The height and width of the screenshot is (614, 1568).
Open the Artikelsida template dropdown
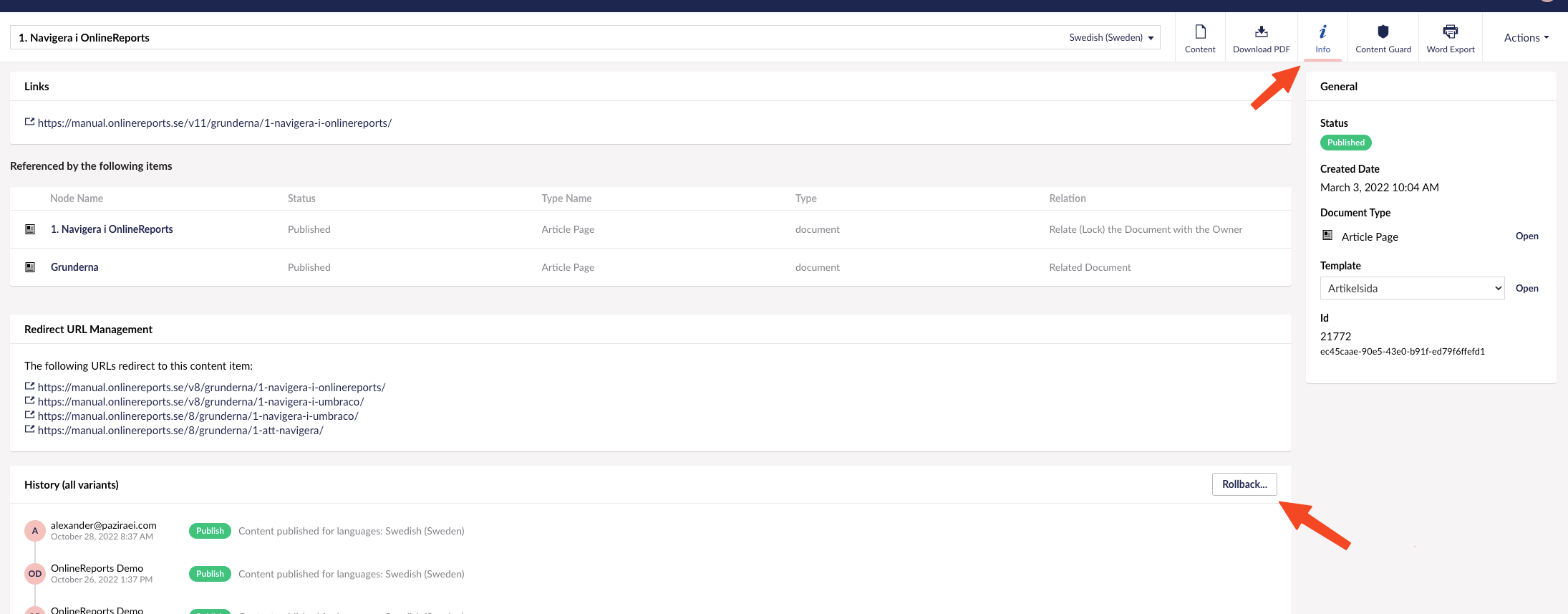click(1411, 288)
